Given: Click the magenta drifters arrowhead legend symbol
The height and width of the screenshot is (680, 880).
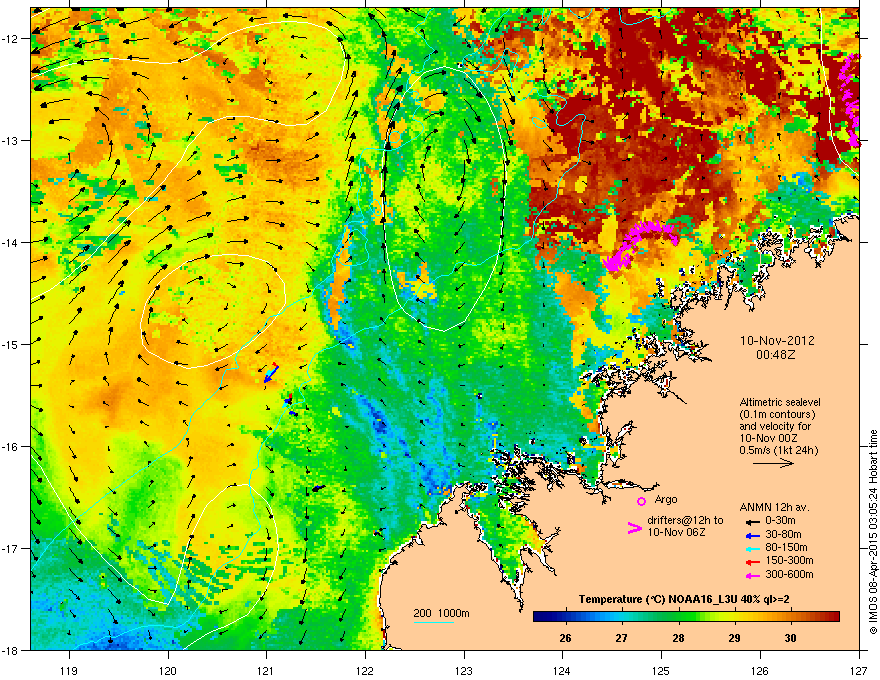Looking at the screenshot, I should pyautogui.click(x=634, y=528).
